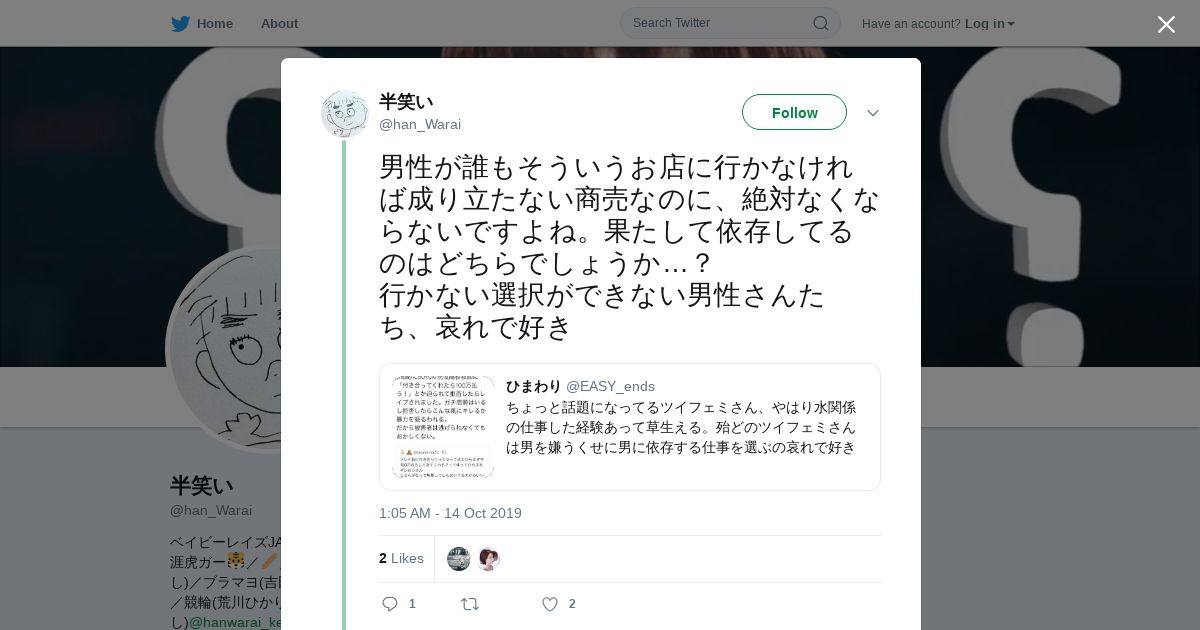Expand the tweet options chevron
This screenshot has height=630, width=1200.
click(873, 113)
